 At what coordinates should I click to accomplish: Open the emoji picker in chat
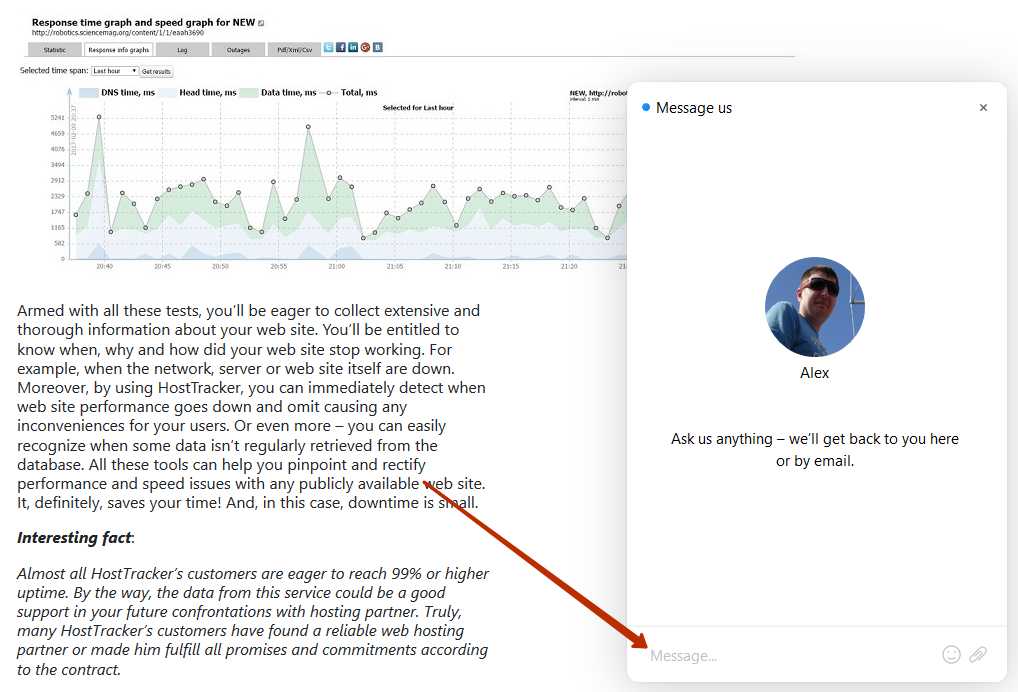[951, 654]
